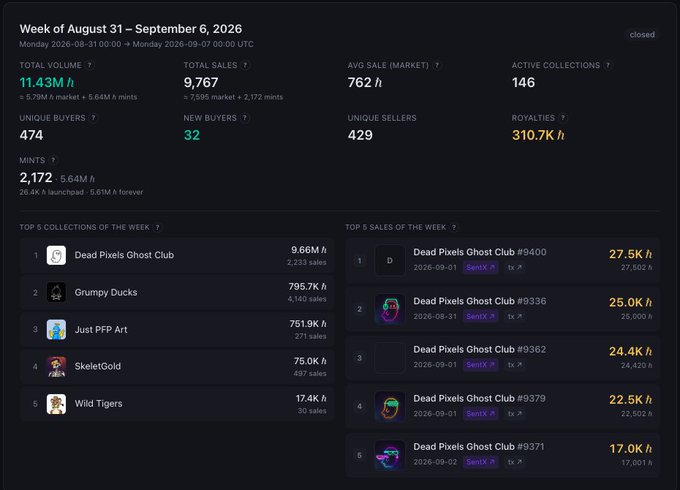
Task: Click the help icon next to New Buyers
Action: click(x=245, y=118)
